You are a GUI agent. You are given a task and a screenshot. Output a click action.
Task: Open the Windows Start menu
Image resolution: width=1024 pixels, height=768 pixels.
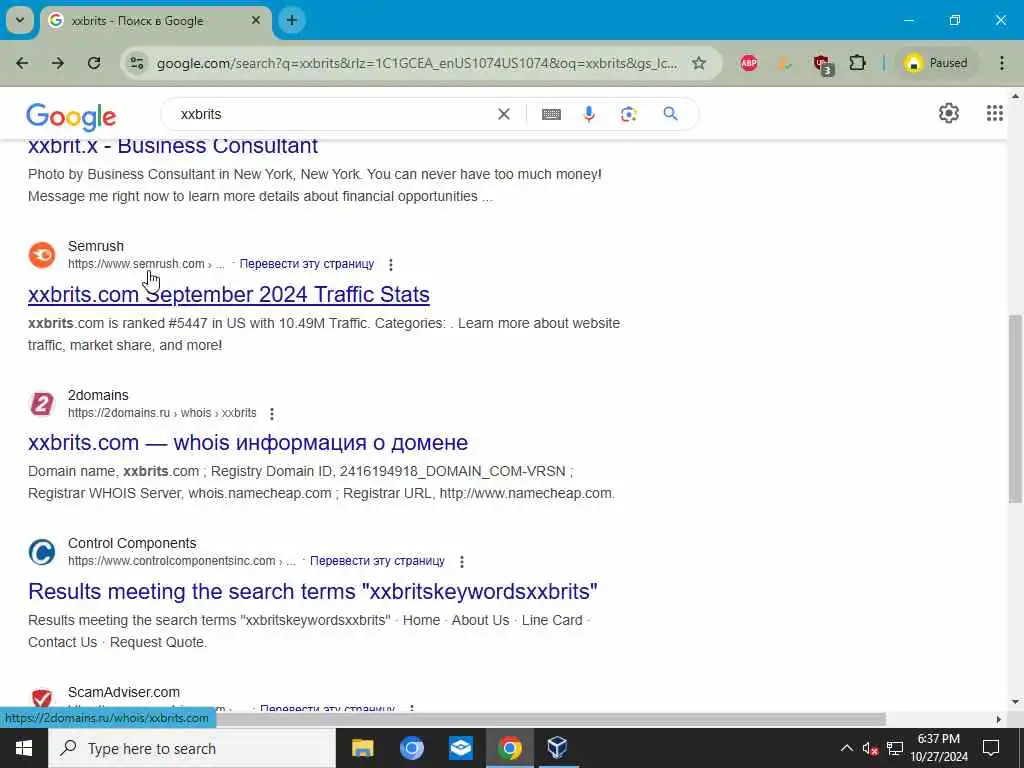coord(24,748)
